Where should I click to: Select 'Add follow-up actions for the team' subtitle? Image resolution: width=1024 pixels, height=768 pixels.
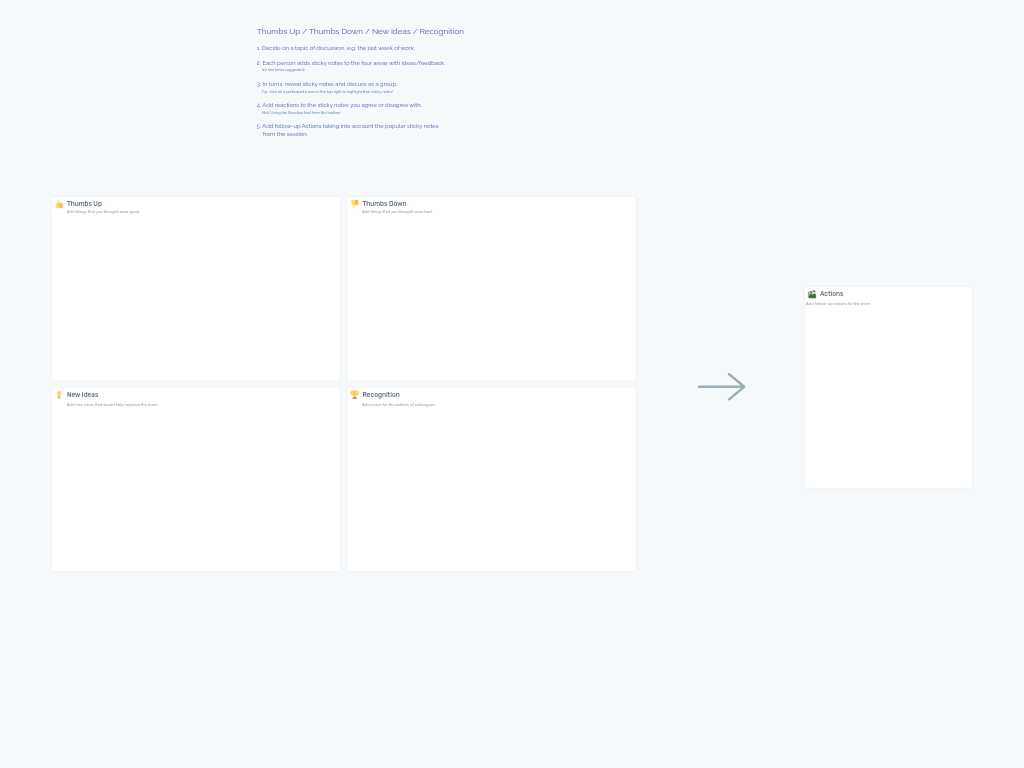tap(839, 304)
